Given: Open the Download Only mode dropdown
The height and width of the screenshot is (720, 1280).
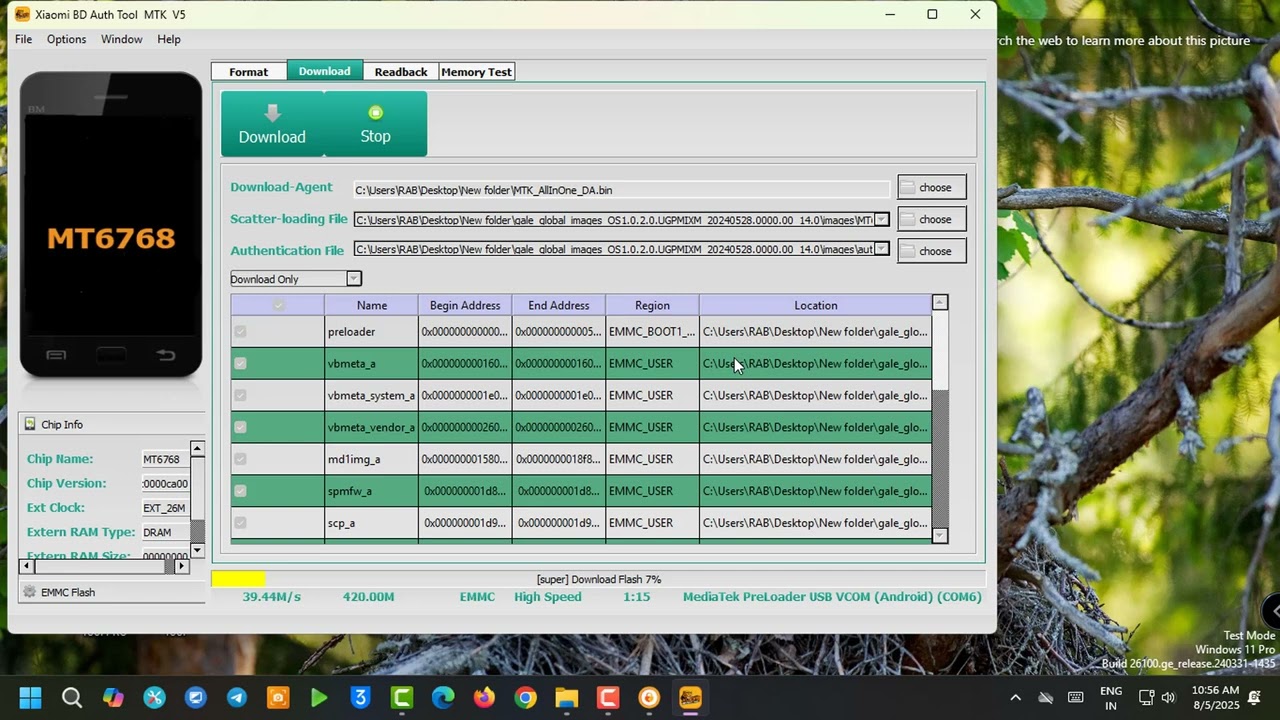Looking at the screenshot, I should [353, 279].
